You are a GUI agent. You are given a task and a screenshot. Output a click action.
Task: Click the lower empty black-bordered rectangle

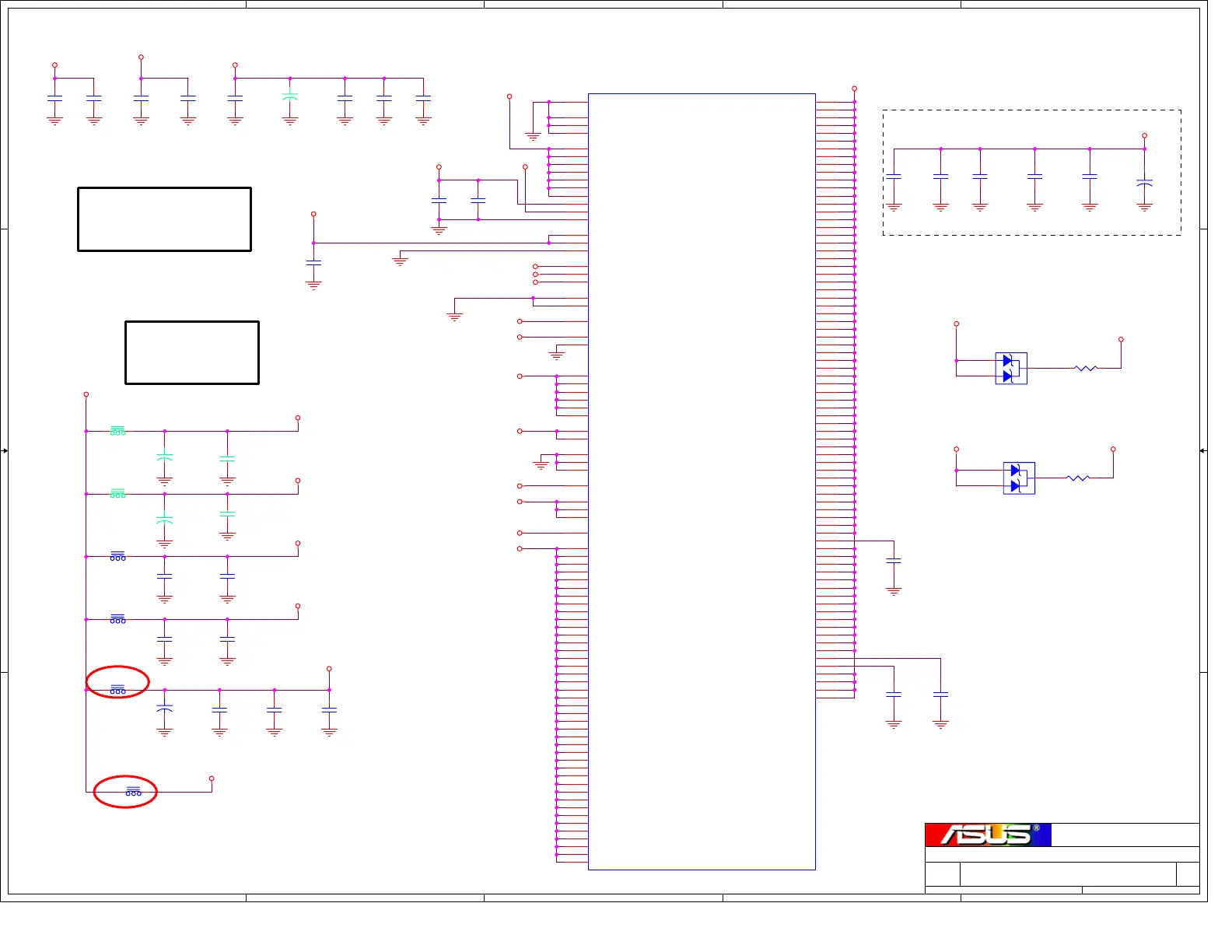coord(191,352)
